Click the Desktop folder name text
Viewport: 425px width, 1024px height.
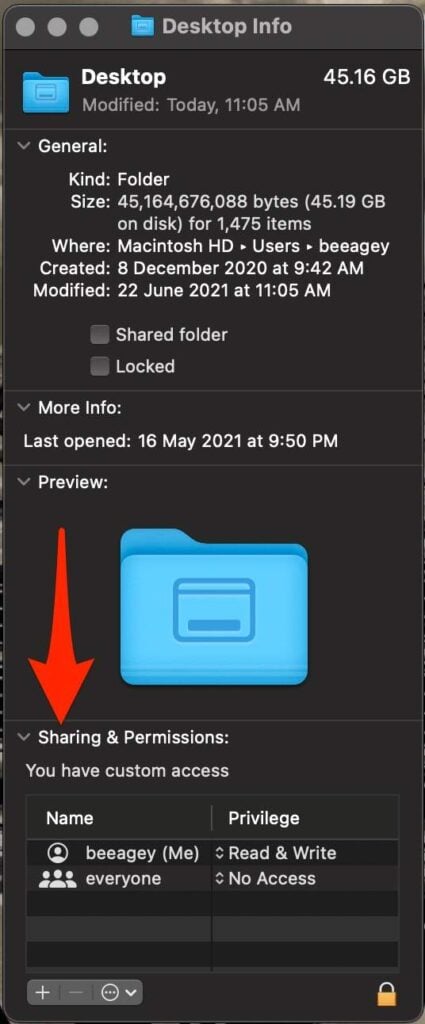pyautogui.click(x=123, y=77)
